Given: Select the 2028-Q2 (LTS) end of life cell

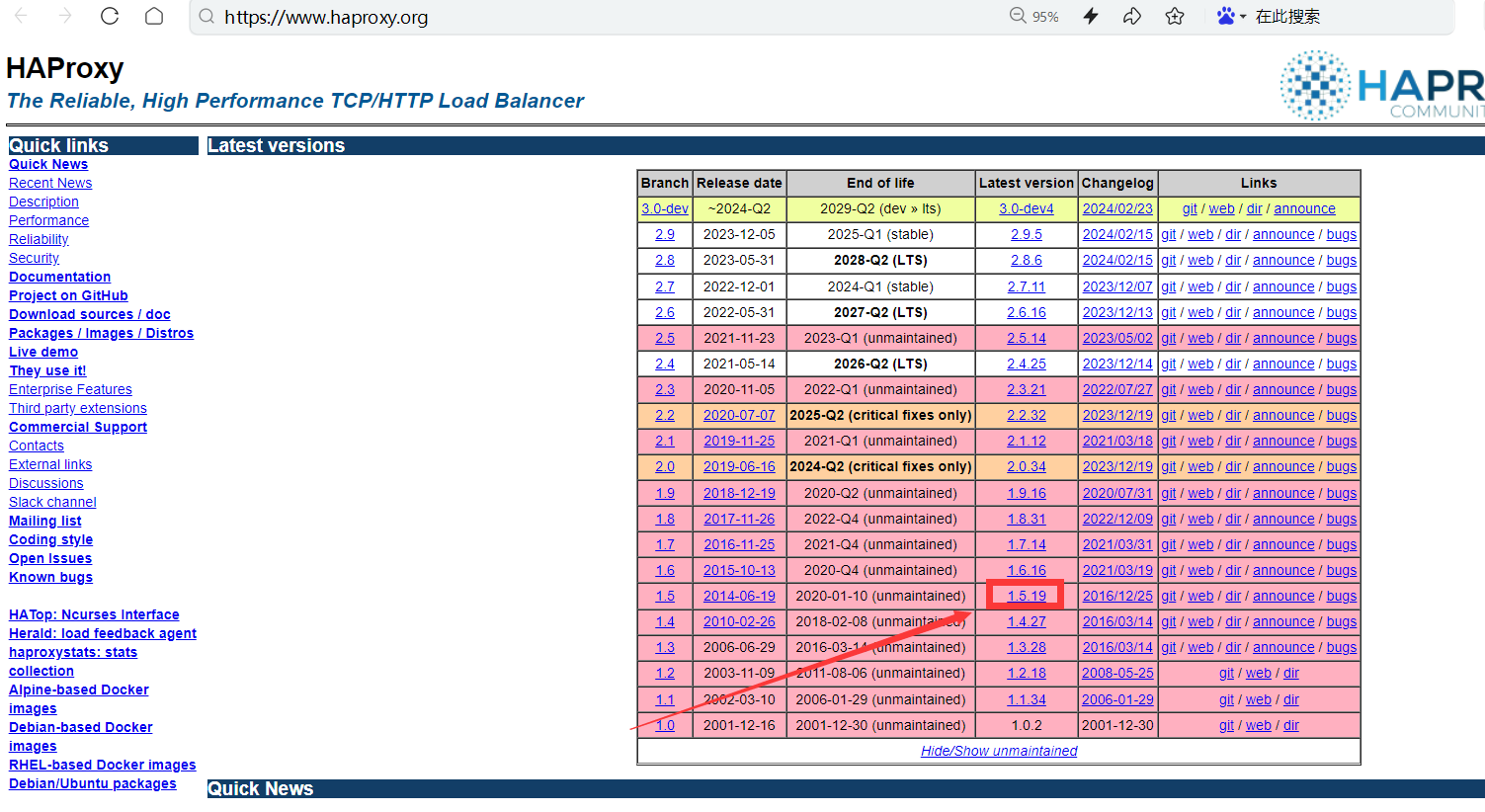Looking at the screenshot, I should 880,260.
